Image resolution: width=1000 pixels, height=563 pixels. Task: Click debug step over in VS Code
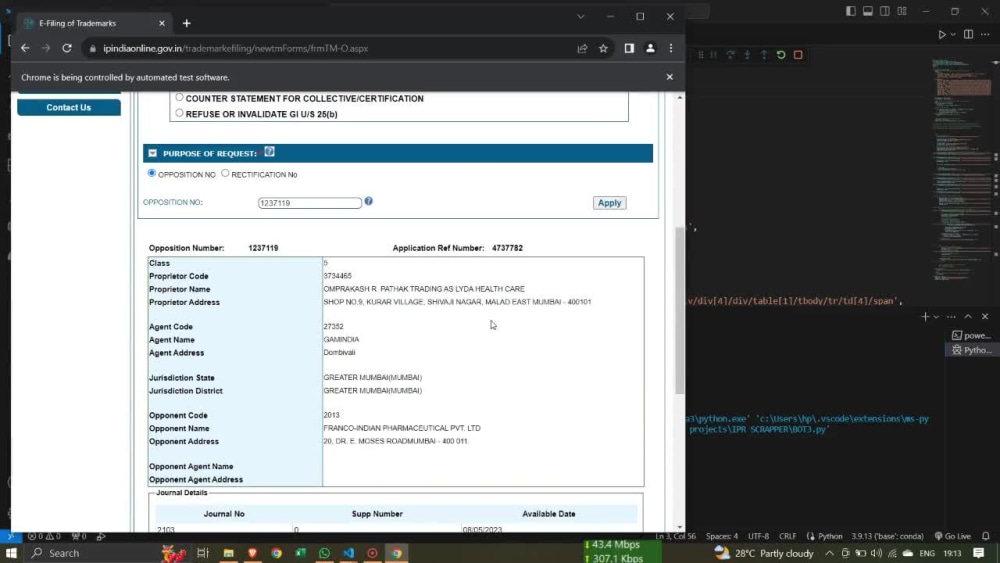(x=730, y=55)
